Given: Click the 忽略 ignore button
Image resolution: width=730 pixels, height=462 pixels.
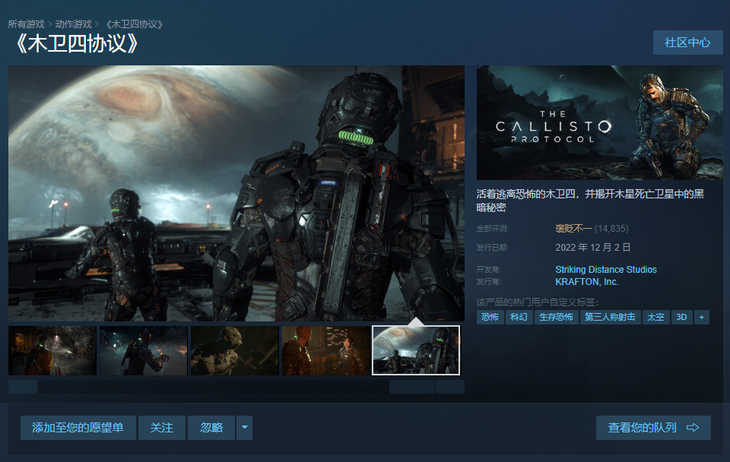Looking at the screenshot, I should (x=211, y=428).
